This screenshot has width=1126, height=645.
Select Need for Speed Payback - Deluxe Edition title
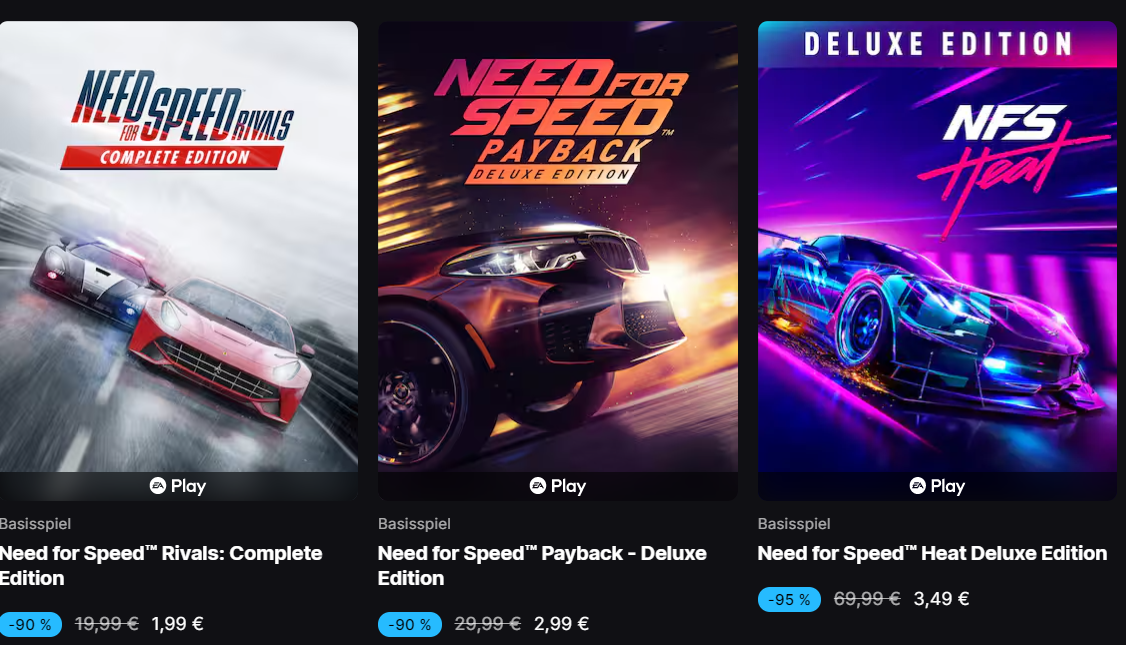pos(542,565)
